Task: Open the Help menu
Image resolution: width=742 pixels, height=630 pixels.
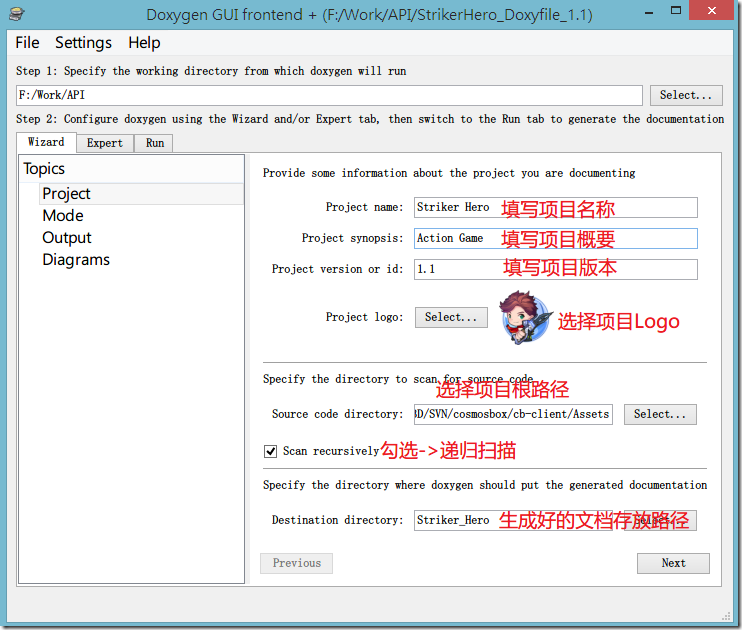Action: [144, 43]
